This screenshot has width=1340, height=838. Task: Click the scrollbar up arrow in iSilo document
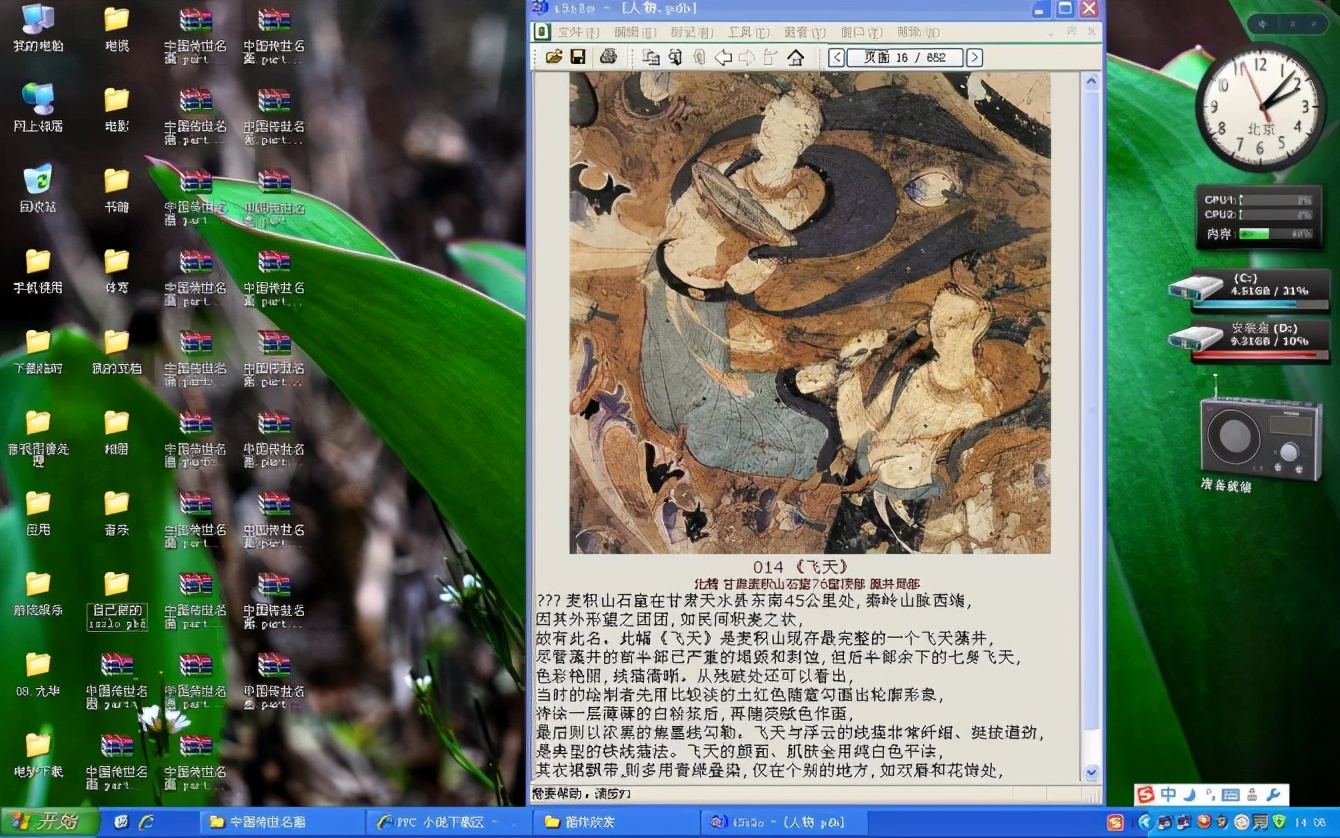(1091, 82)
